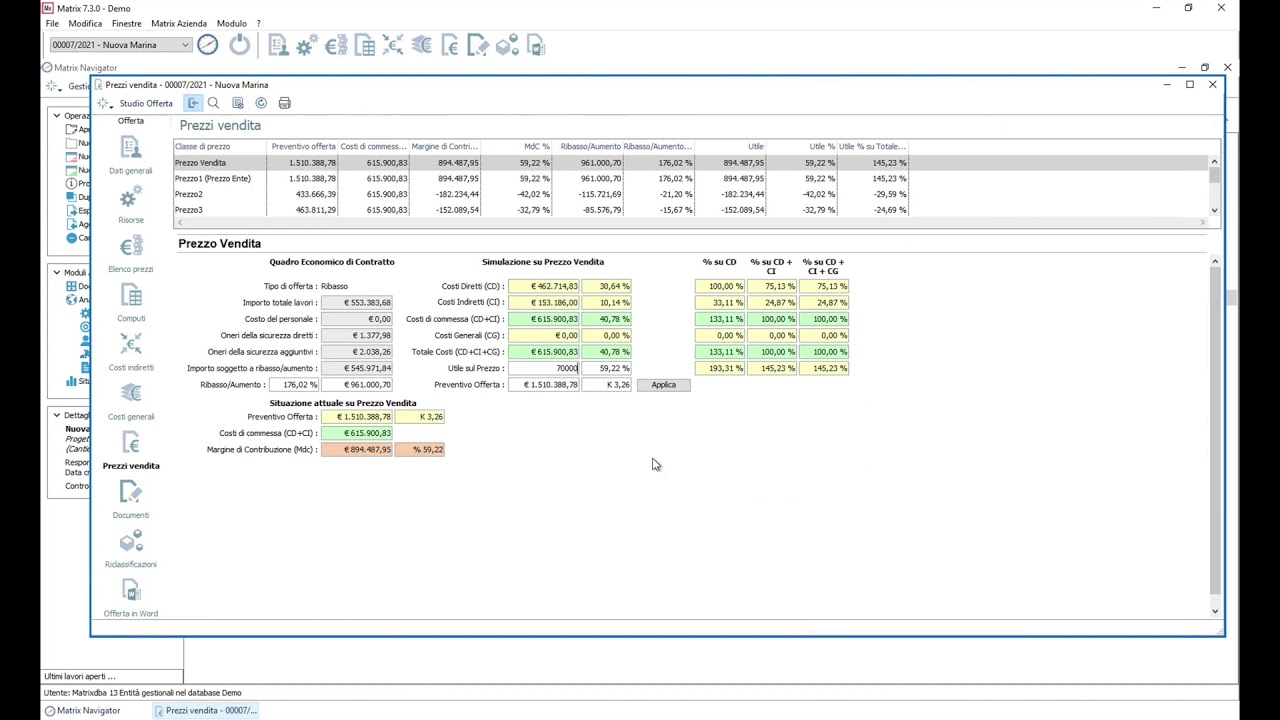Select the Prezzo Vendita row in the table
The image size is (1280, 720).
(690, 162)
